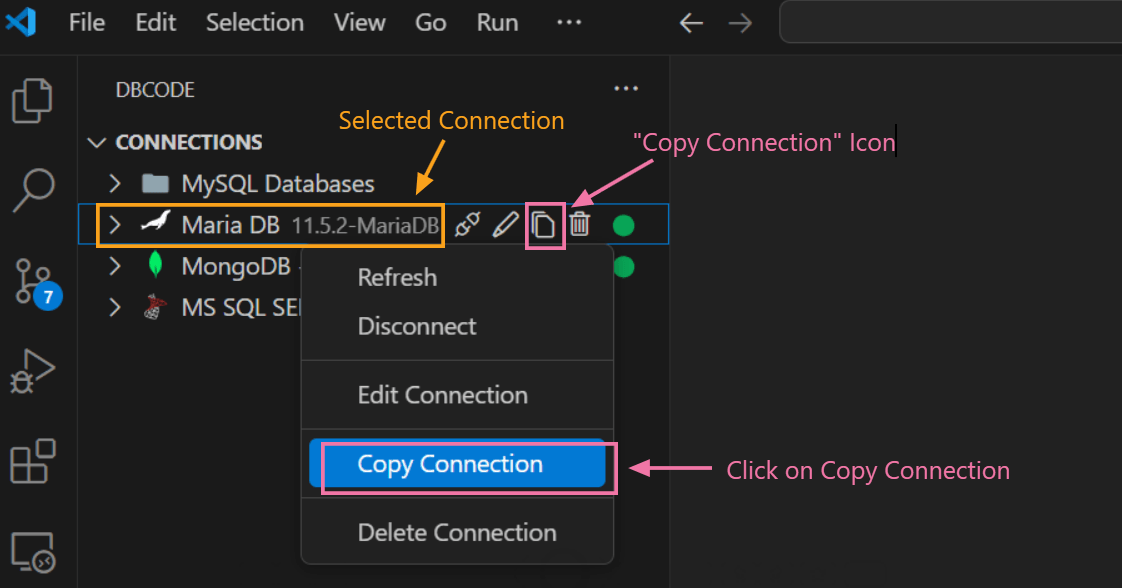The image size is (1122, 588).
Task: Click the green status dot on MongoDB
Action: 624,267
